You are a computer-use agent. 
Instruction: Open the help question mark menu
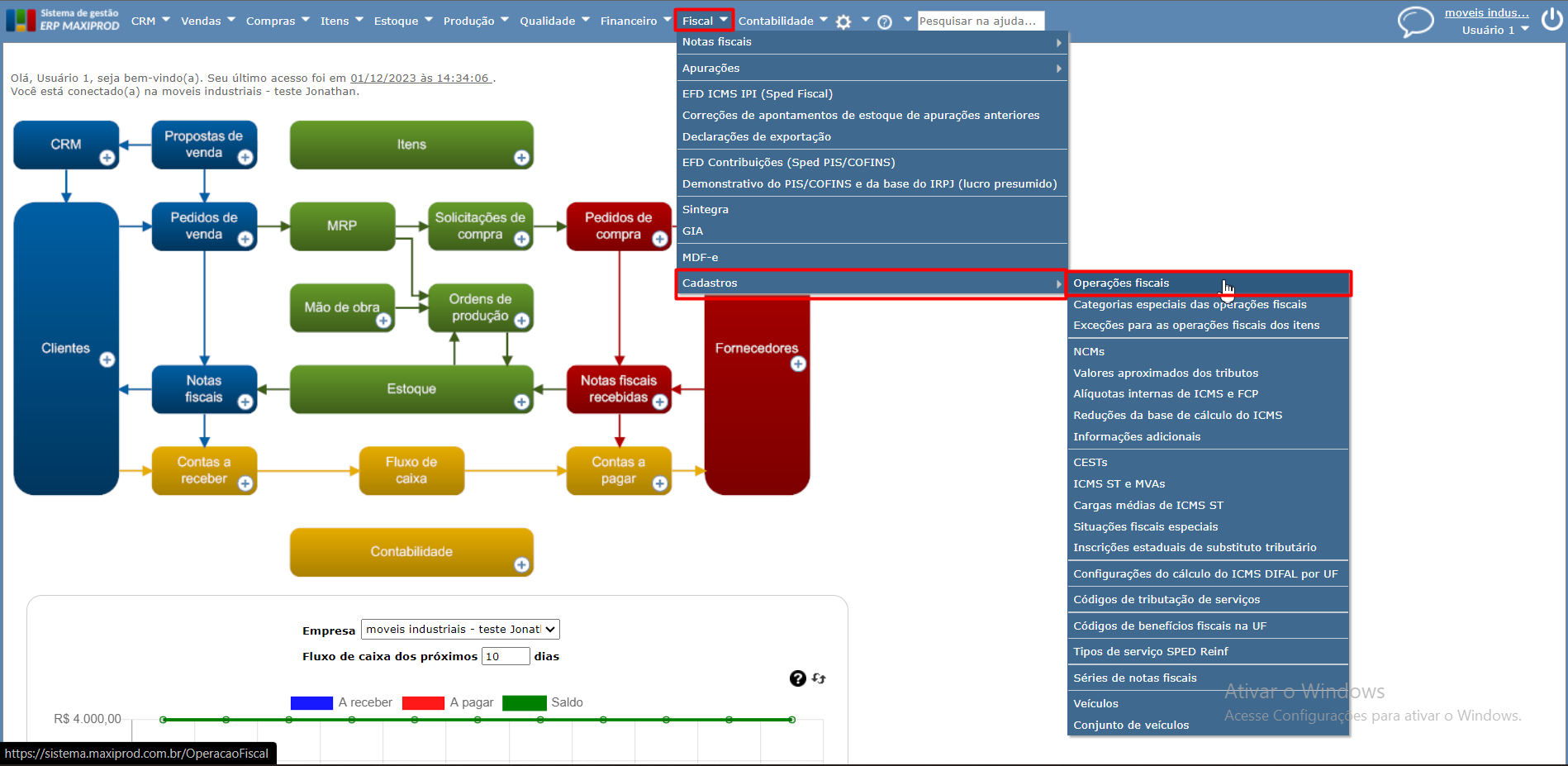[885, 22]
